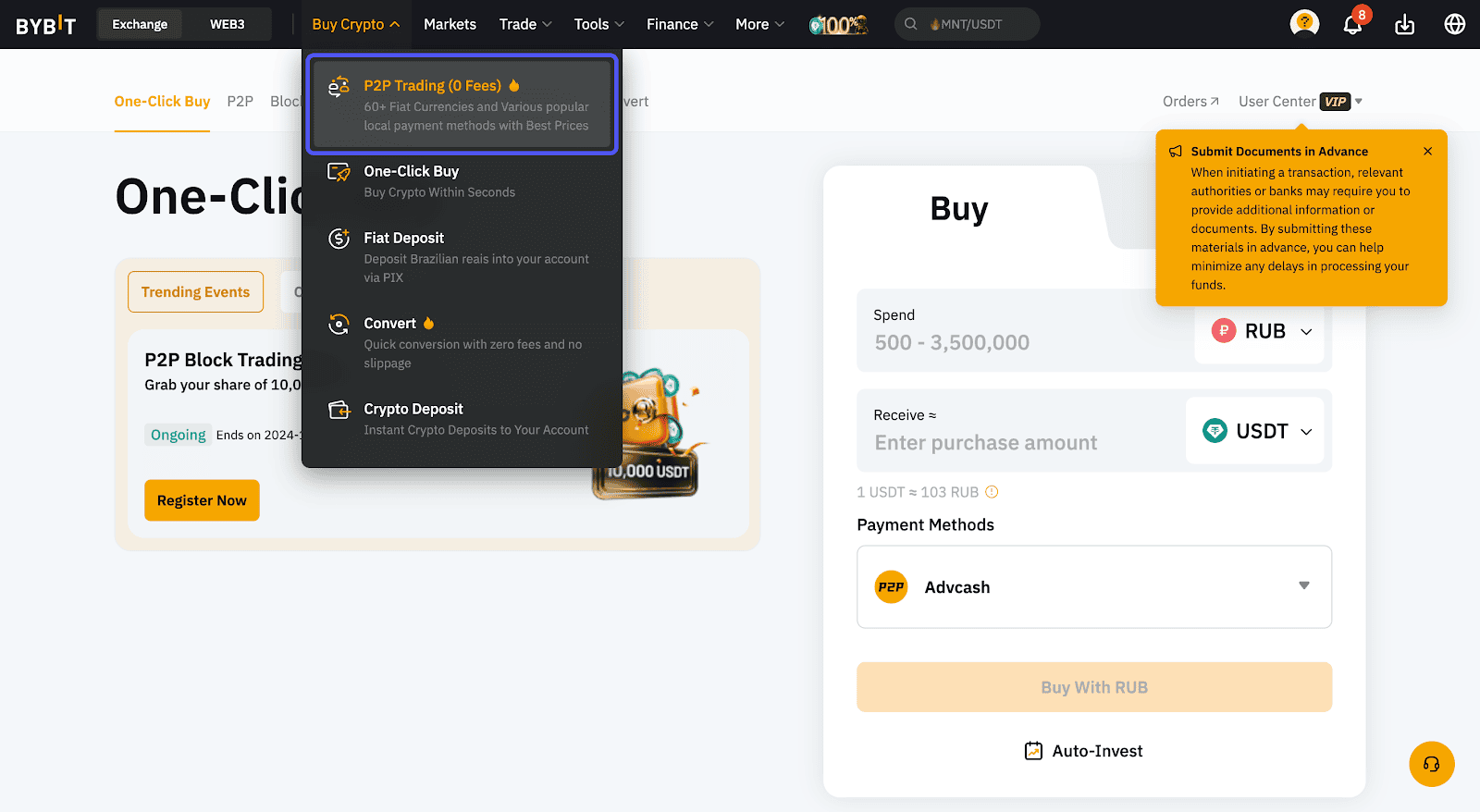
Task: Click the Register Now button
Action: [202, 499]
